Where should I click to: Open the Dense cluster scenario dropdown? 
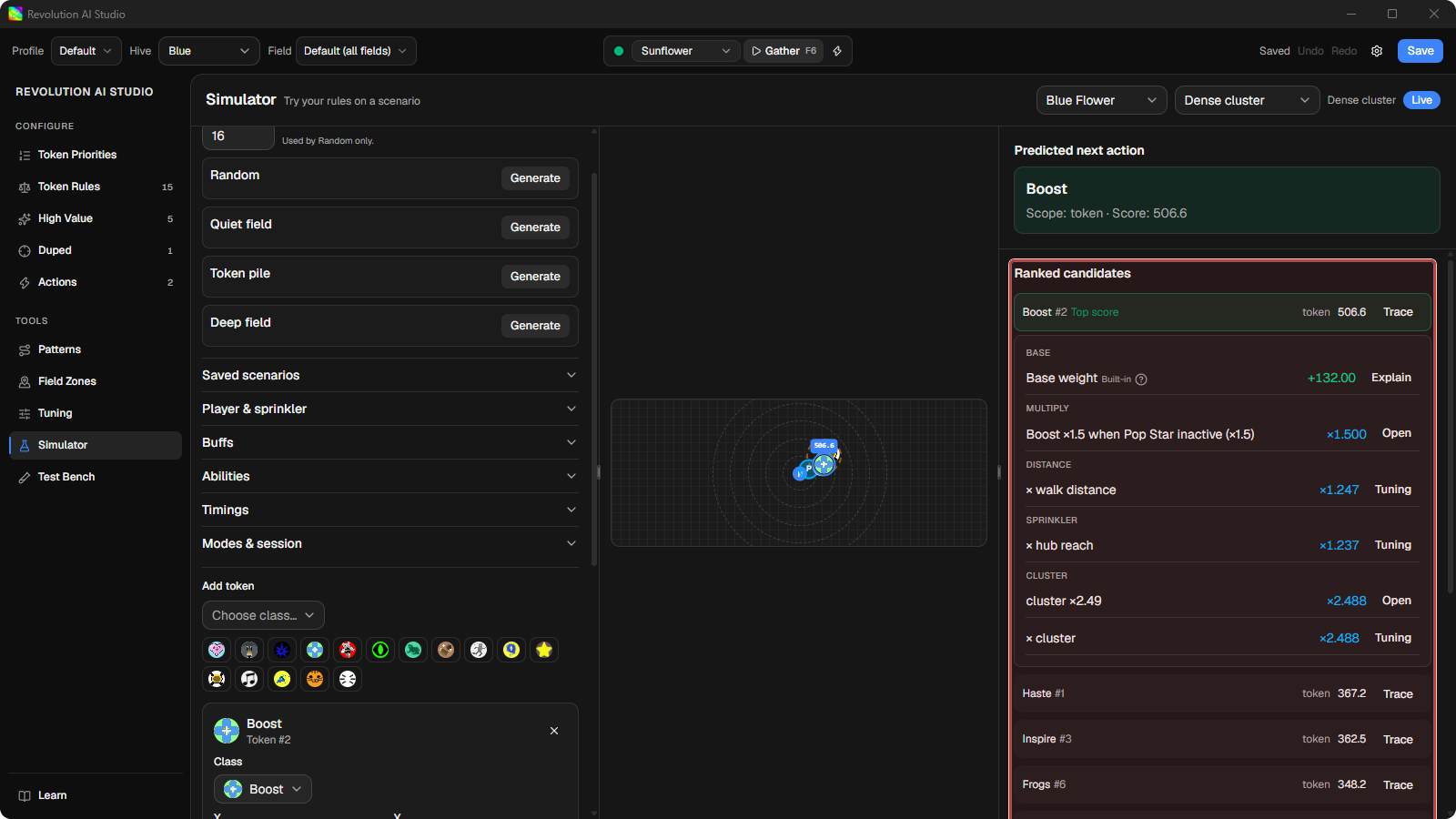click(x=1247, y=100)
